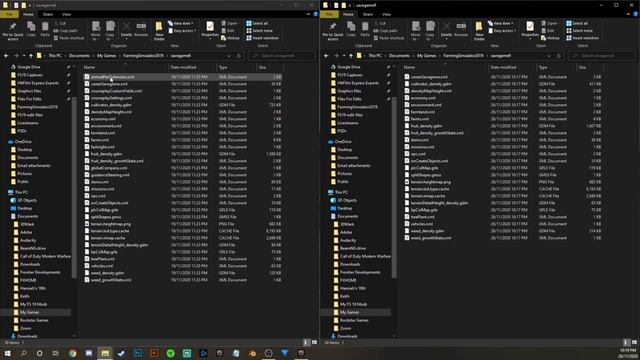Click Move to in left window ribbon

pos(96,31)
